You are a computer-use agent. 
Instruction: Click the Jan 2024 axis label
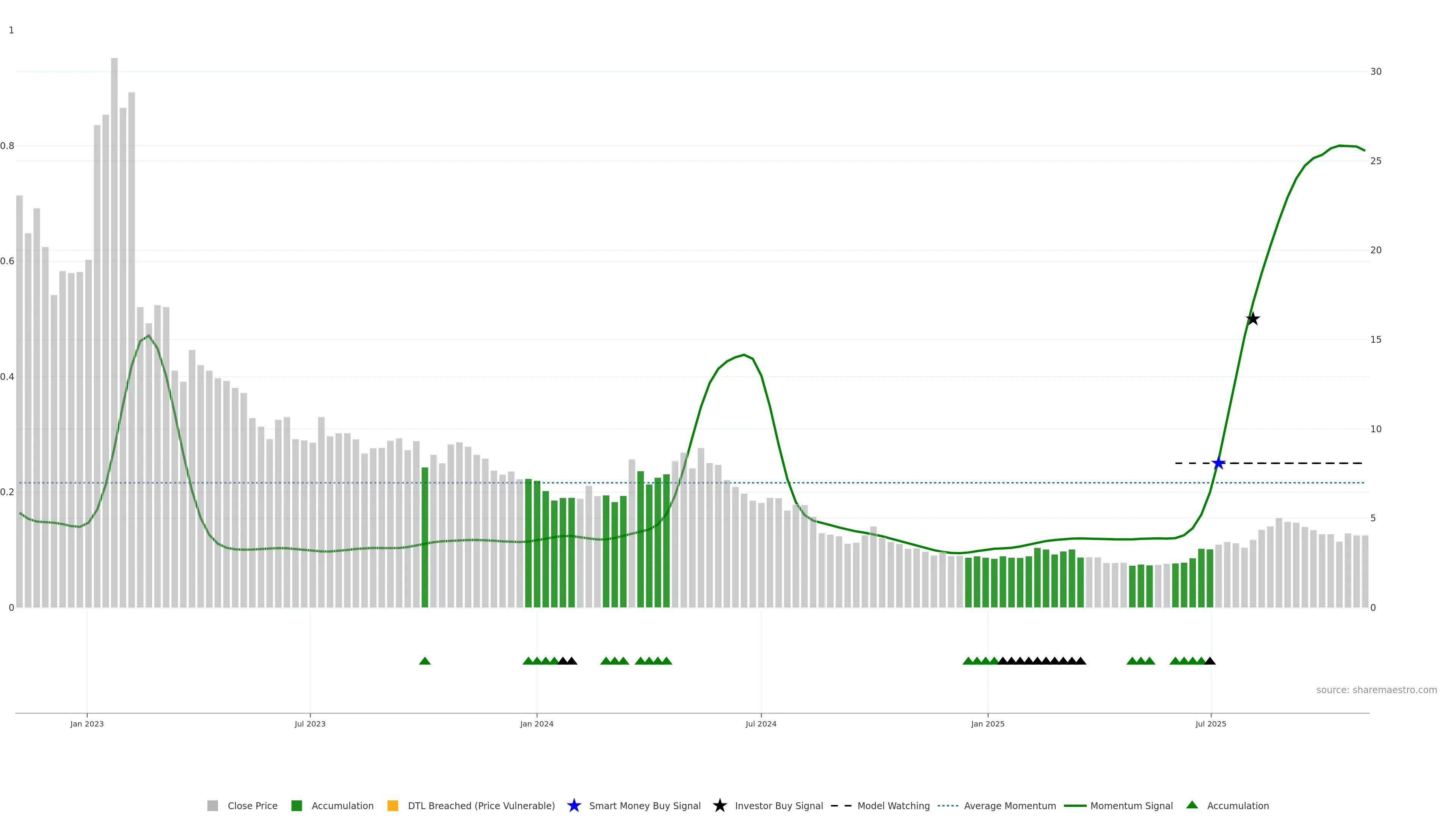(x=537, y=723)
